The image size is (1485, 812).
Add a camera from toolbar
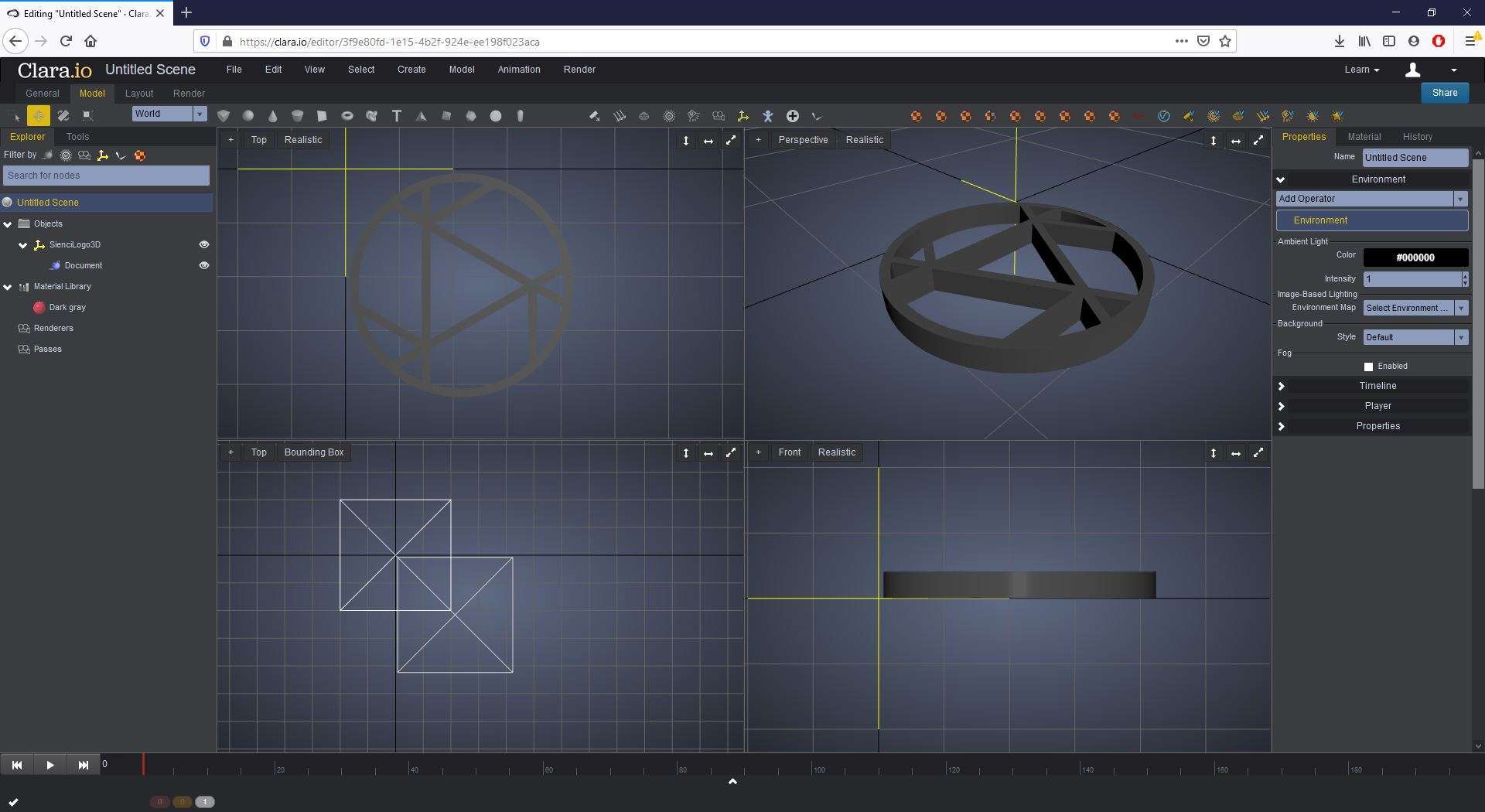pos(719,116)
